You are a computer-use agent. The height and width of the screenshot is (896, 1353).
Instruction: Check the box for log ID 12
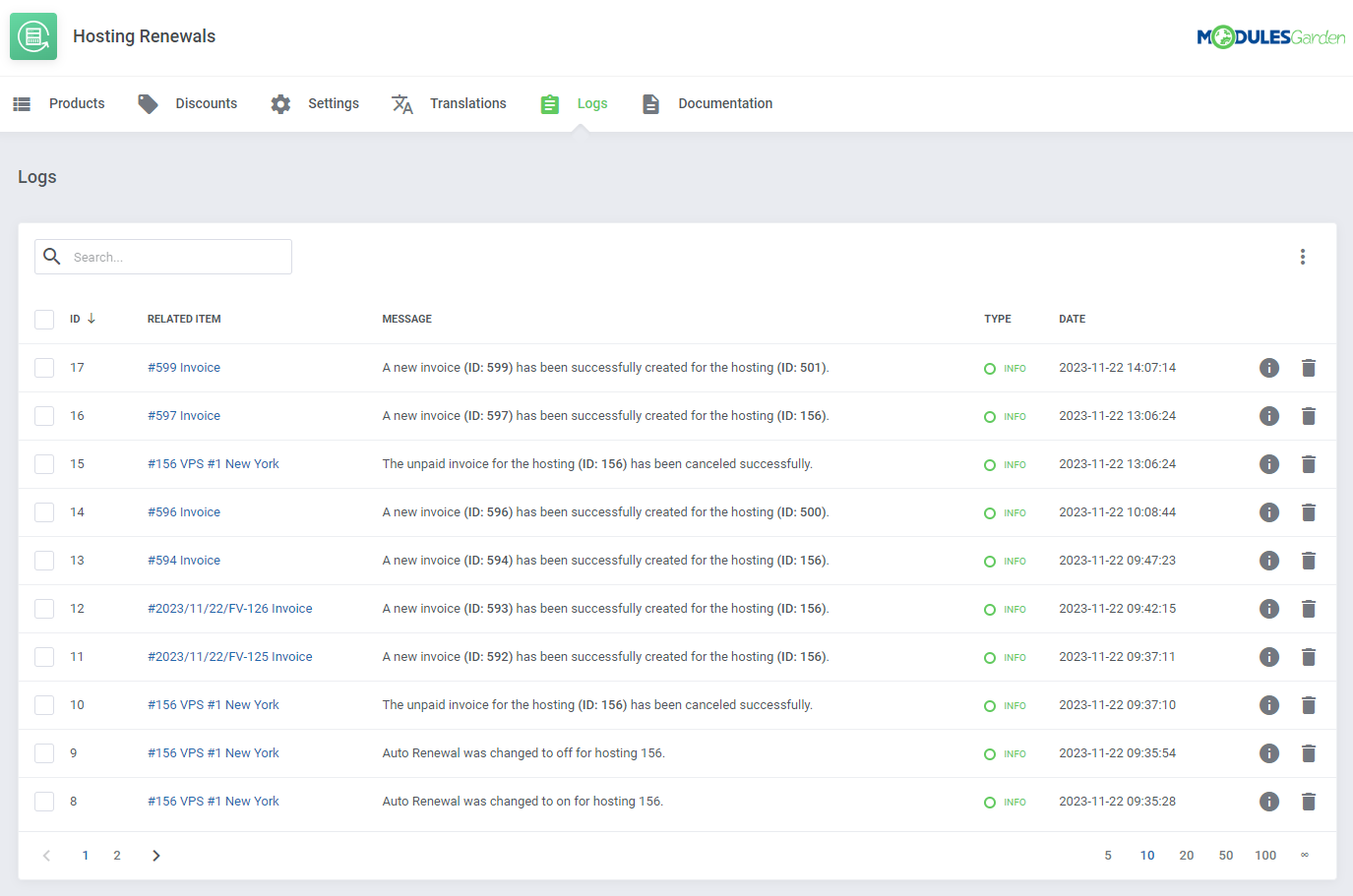tap(44, 609)
